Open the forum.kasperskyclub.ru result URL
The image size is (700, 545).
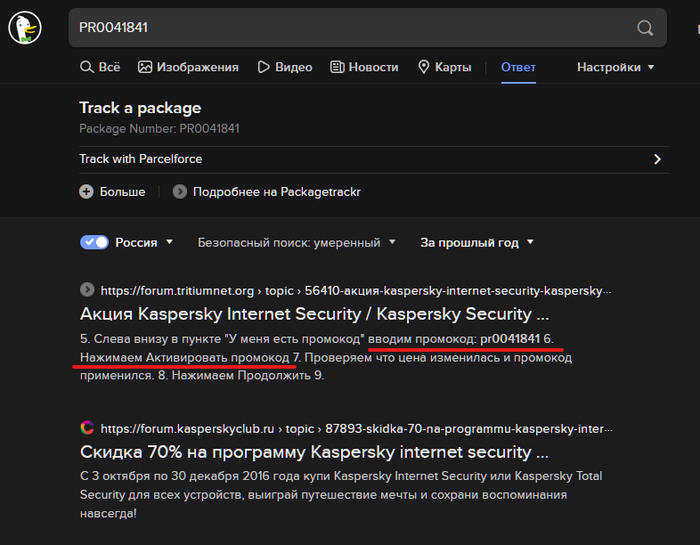pos(357,429)
